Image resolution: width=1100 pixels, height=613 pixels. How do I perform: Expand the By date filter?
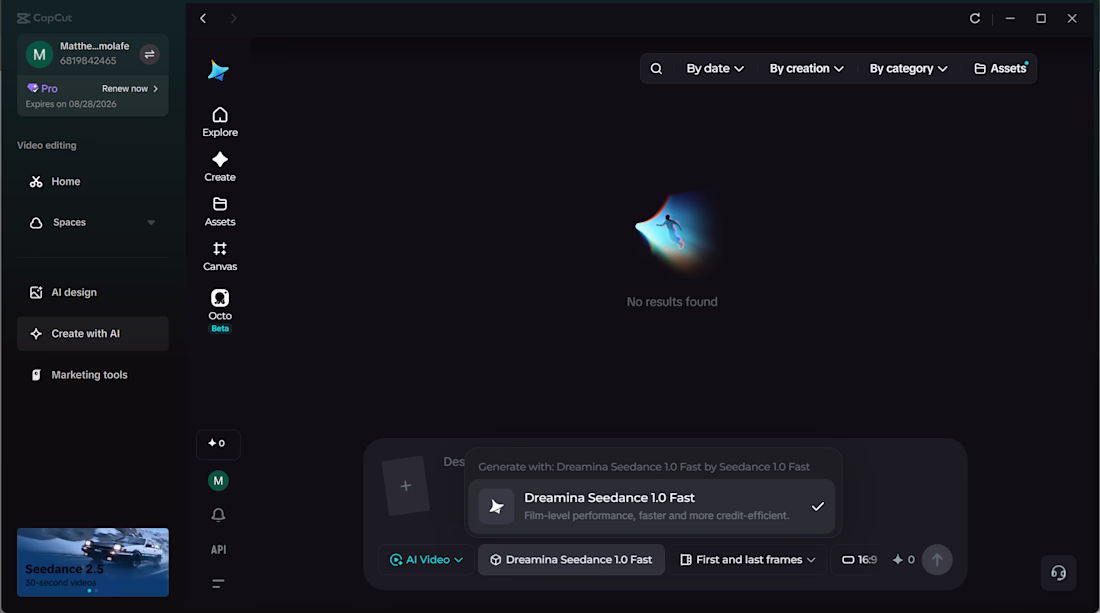[715, 69]
